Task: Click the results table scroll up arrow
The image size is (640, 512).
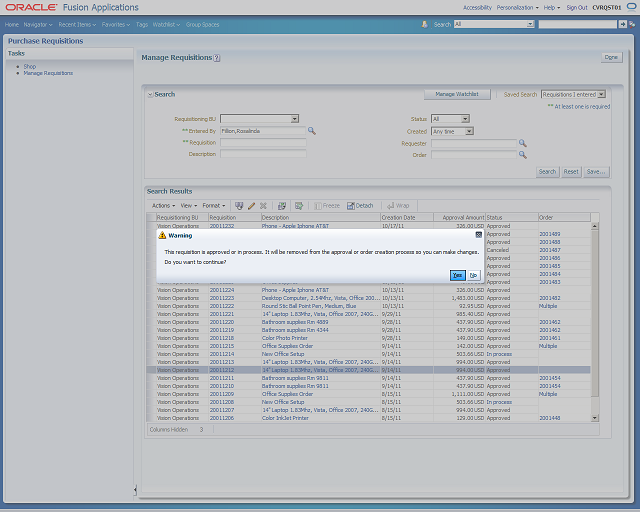Action: point(595,226)
